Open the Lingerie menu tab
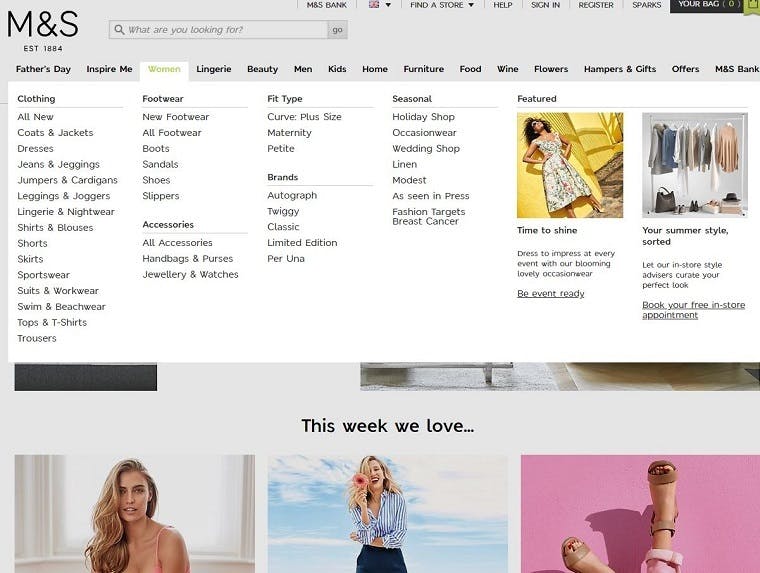Screen dimensions: 760x573 click(213, 69)
